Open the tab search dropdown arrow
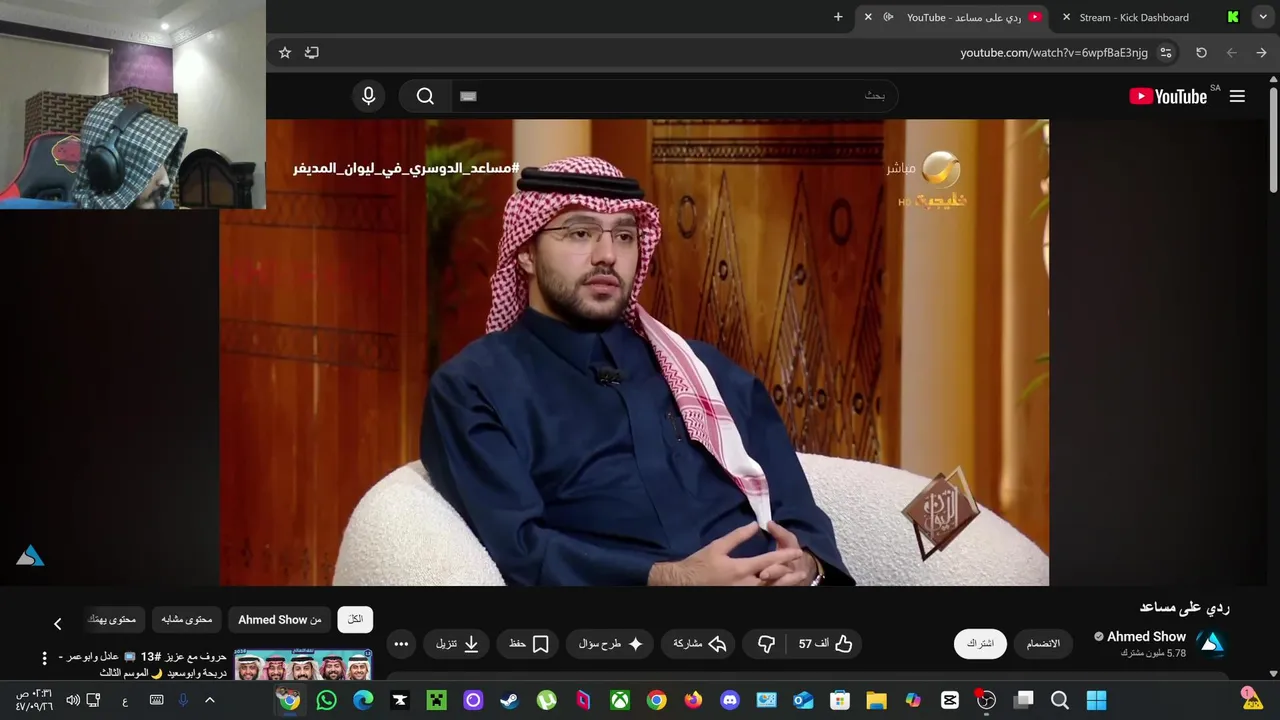This screenshot has width=1280, height=720. point(1263,17)
